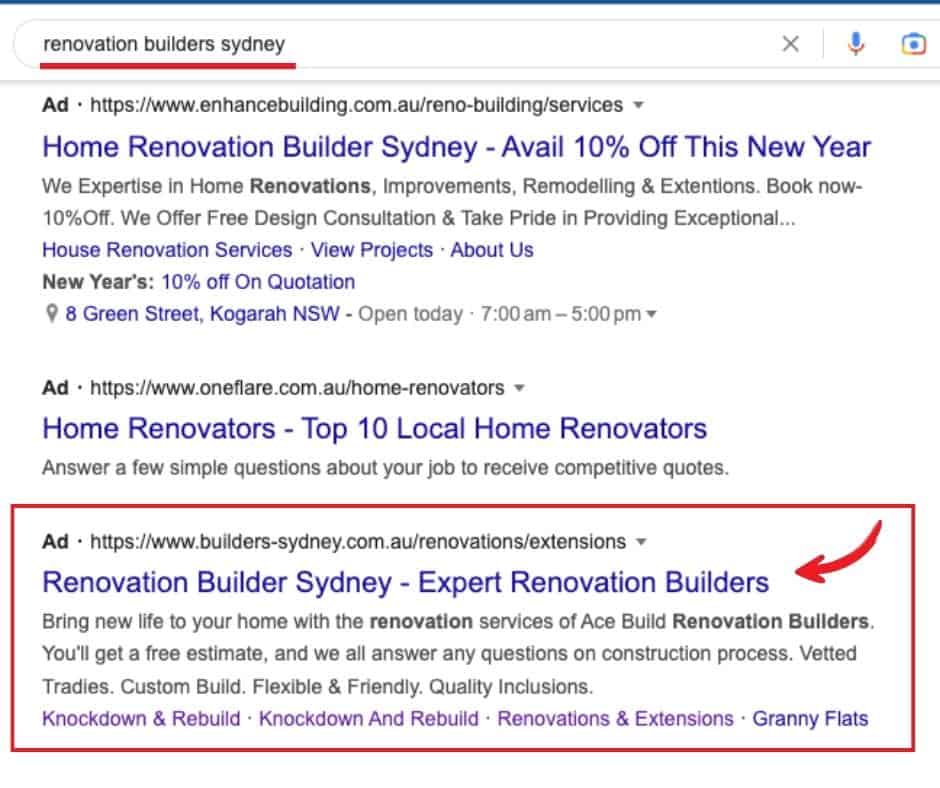The image size is (940, 788).
Task: Start voice search with the microphone icon
Action: (855, 44)
